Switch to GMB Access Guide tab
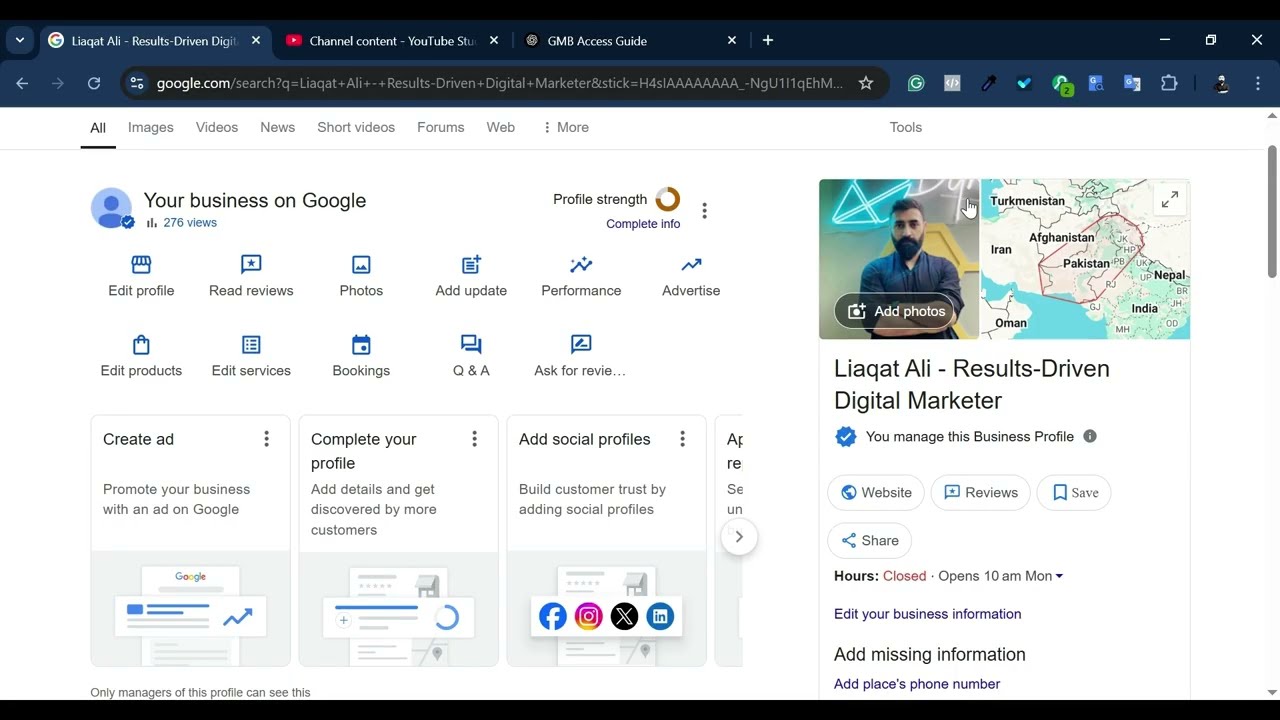This screenshot has width=1280, height=720. tap(632, 41)
